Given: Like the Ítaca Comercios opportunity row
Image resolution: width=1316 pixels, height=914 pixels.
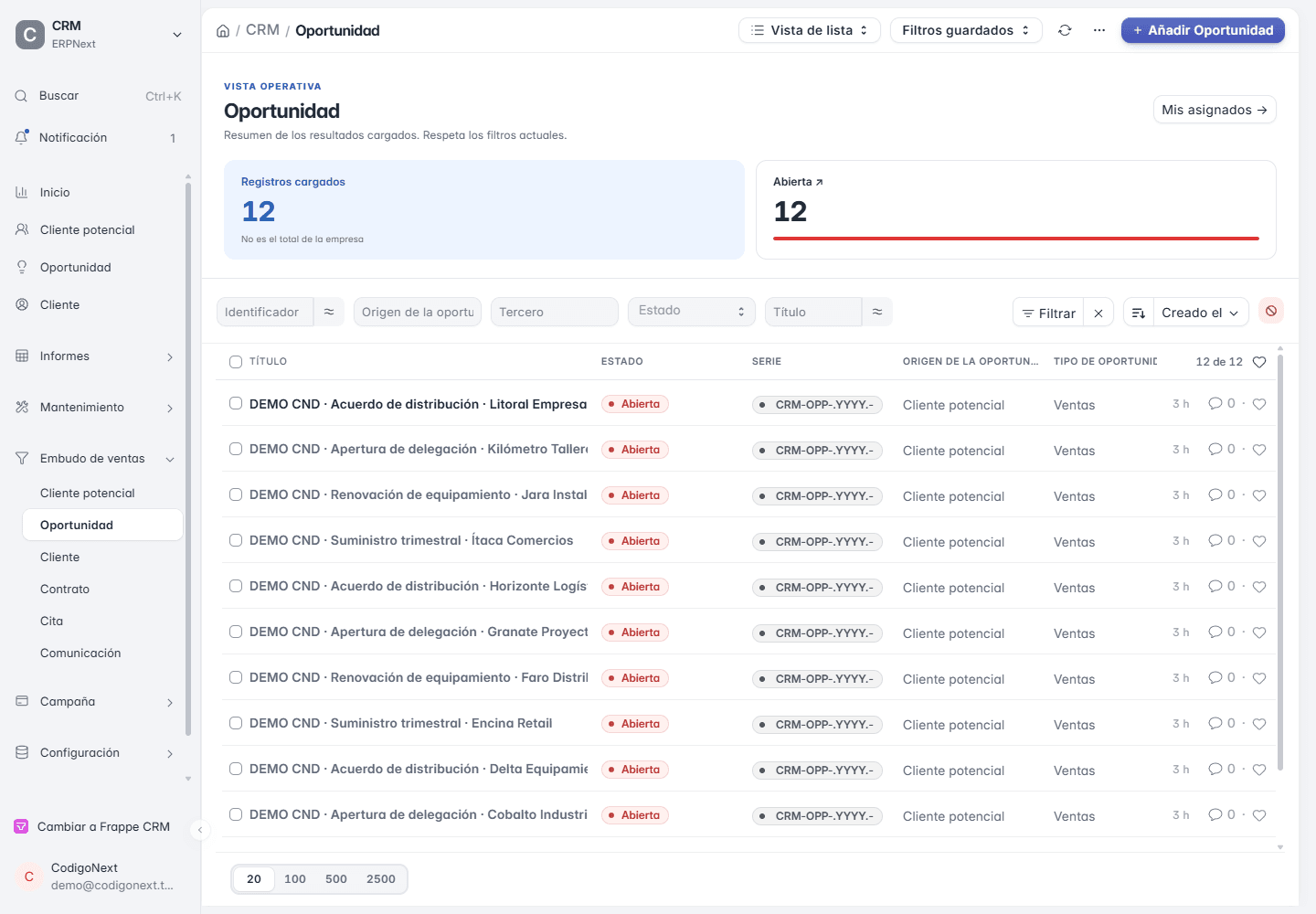Looking at the screenshot, I should 1259,541.
